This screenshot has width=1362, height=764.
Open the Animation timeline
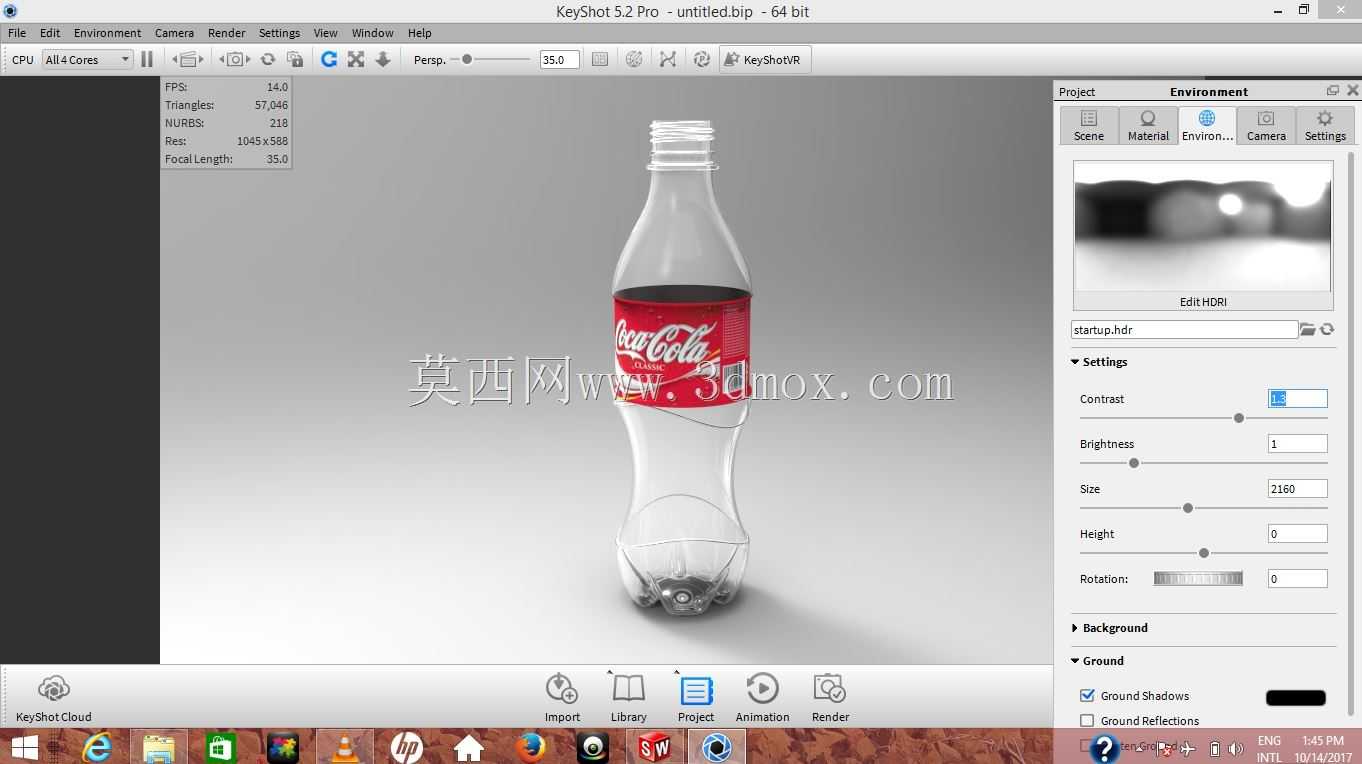pyautogui.click(x=763, y=698)
